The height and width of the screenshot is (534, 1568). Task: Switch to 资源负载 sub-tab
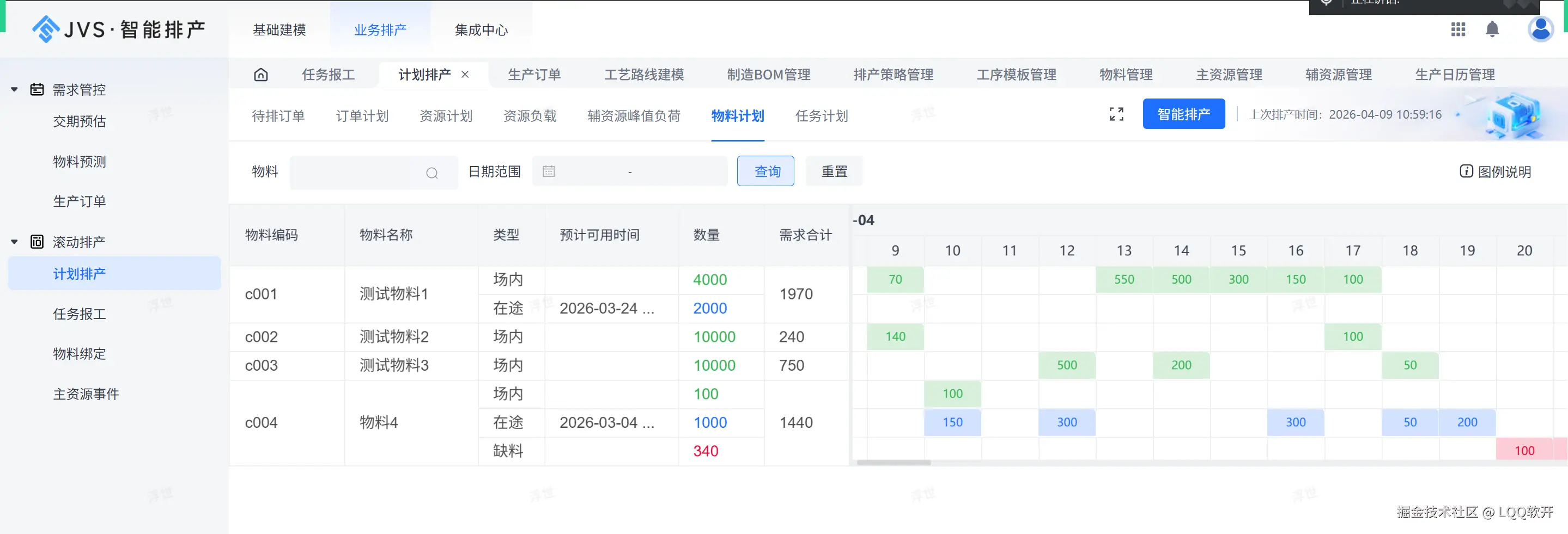click(530, 115)
